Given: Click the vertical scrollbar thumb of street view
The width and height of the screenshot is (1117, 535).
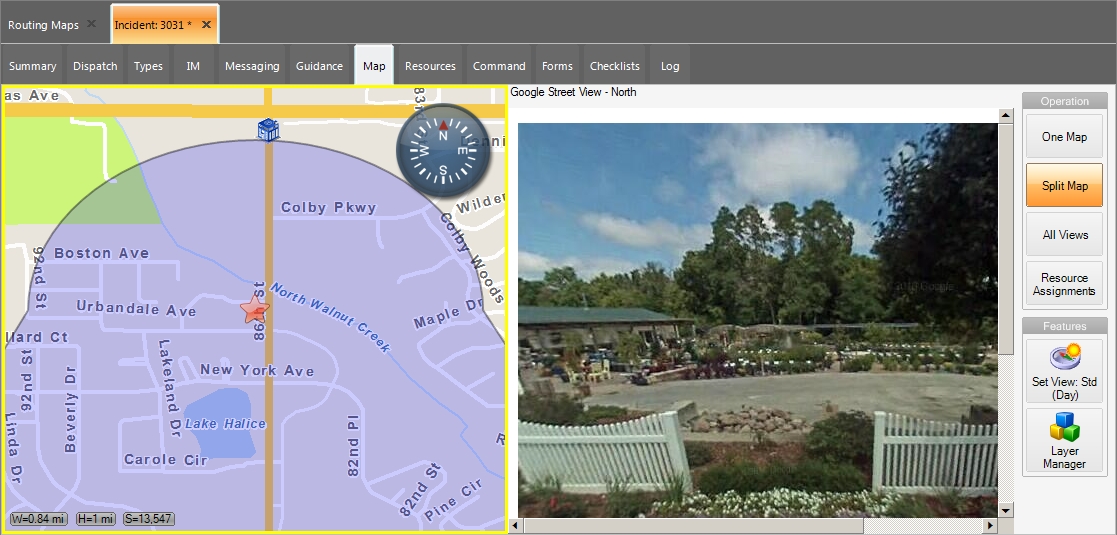Looking at the screenshot, I should pyautogui.click(x=1006, y=239).
